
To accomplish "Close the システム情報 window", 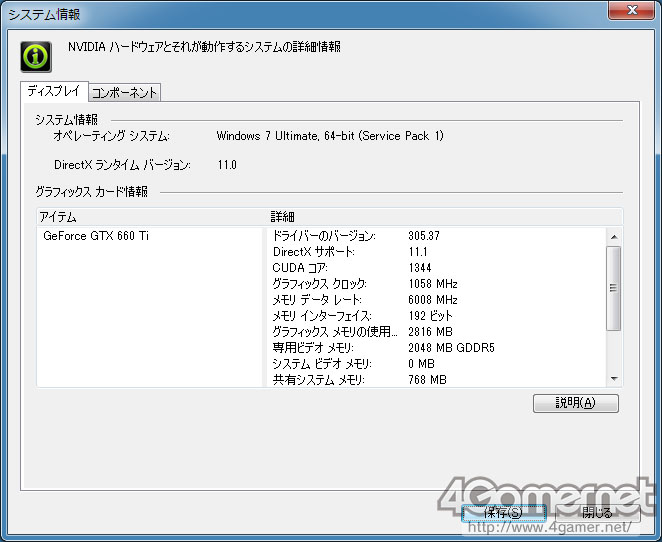I will 632,10.
